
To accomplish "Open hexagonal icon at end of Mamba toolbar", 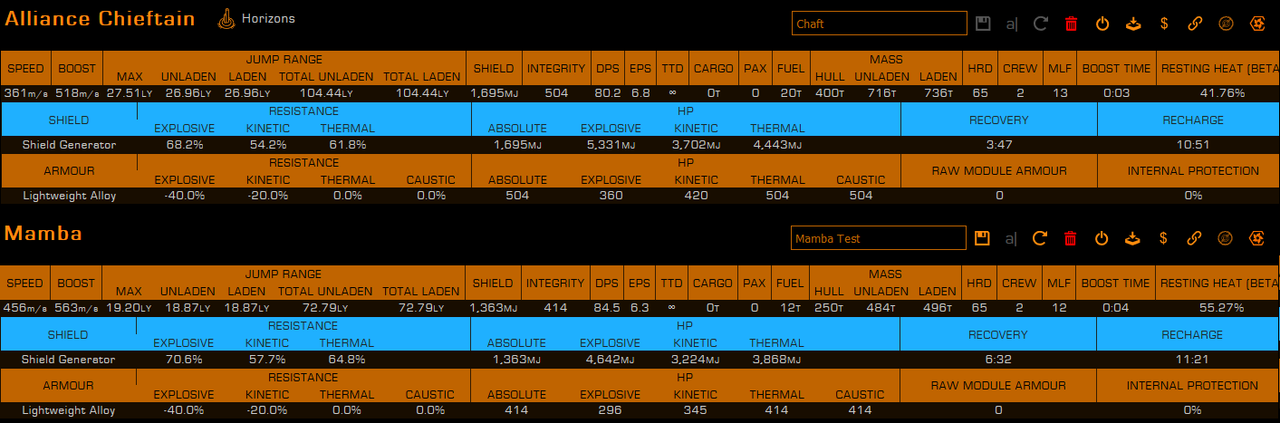I will pos(1257,238).
